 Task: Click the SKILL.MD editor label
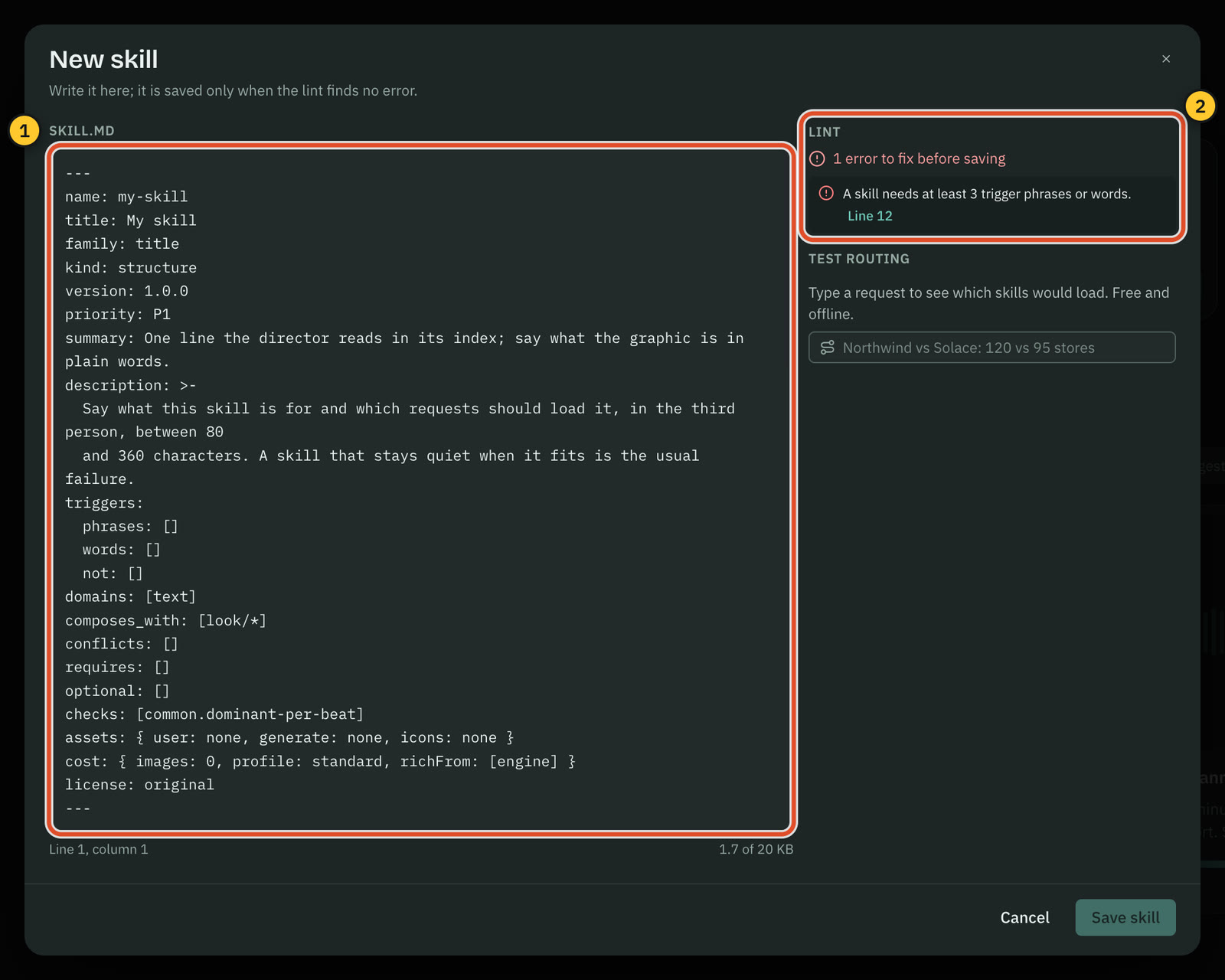82,131
